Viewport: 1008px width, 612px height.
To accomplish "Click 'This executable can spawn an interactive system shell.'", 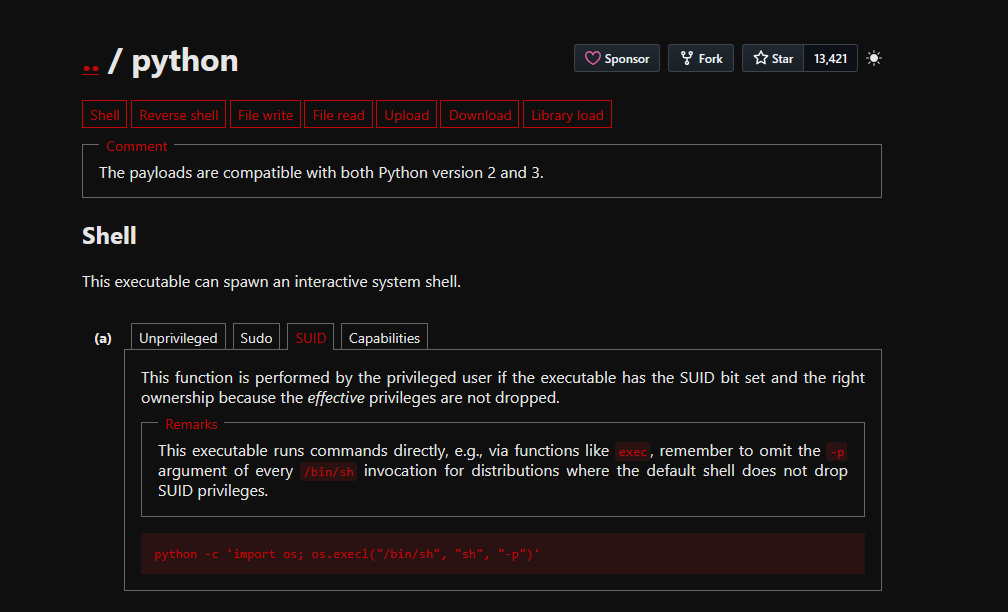I will pyautogui.click(x=271, y=282).
